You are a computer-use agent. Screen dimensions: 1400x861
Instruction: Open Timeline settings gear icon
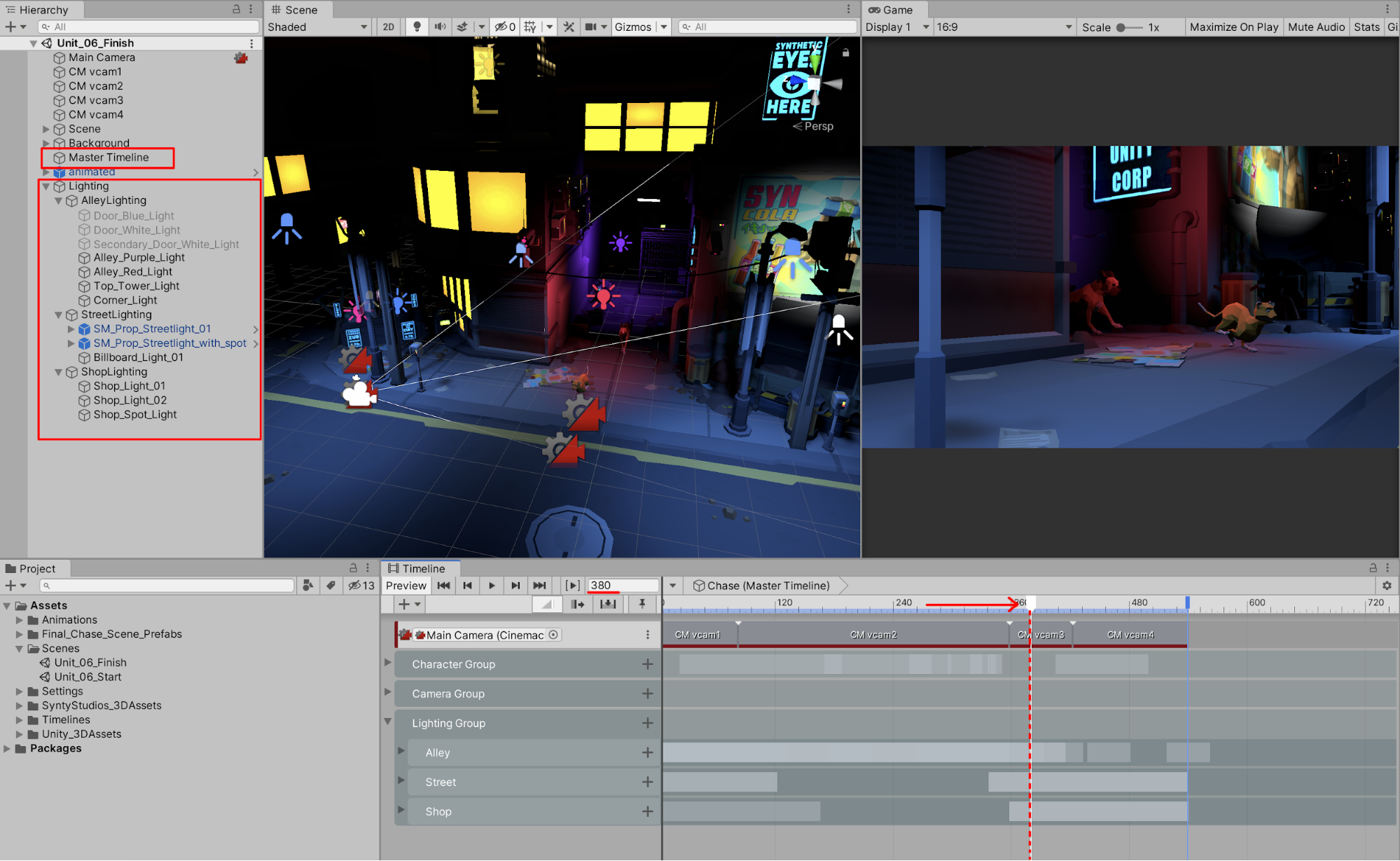1387,586
